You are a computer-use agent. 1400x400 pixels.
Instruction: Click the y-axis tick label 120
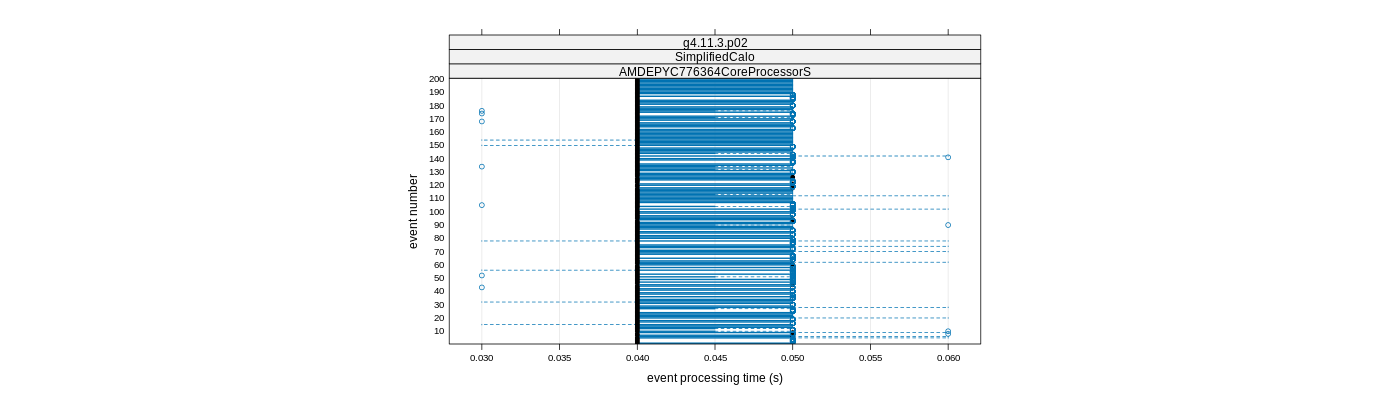(x=436, y=185)
